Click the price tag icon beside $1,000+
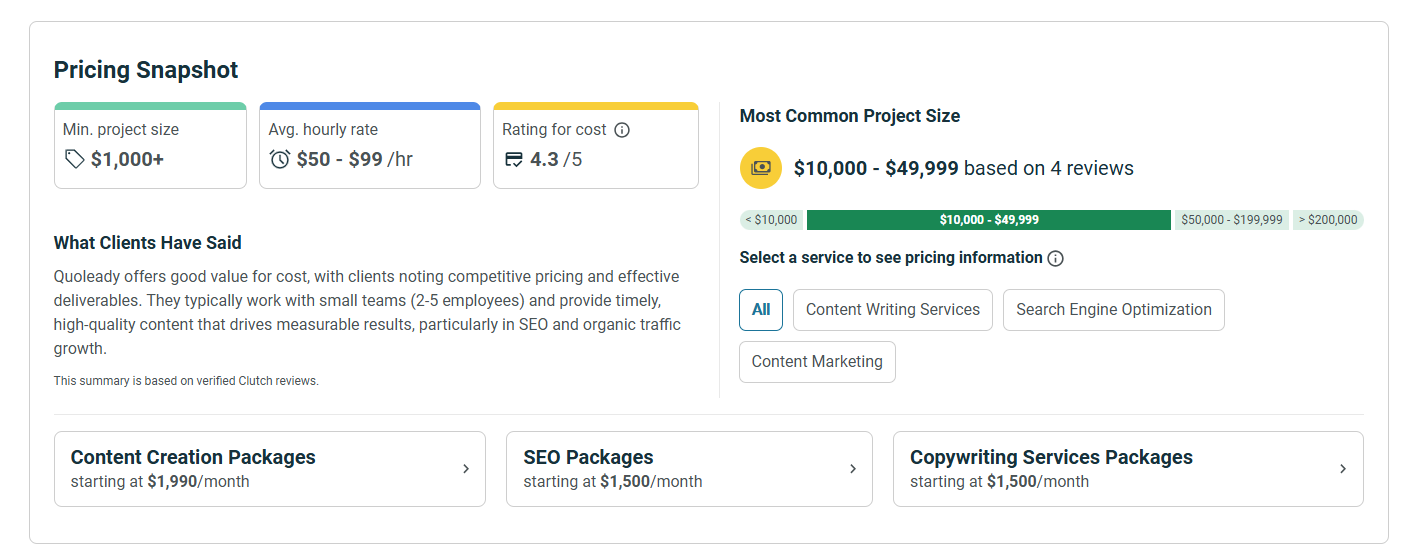The height and width of the screenshot is (553, 1413). click(75, 159)
